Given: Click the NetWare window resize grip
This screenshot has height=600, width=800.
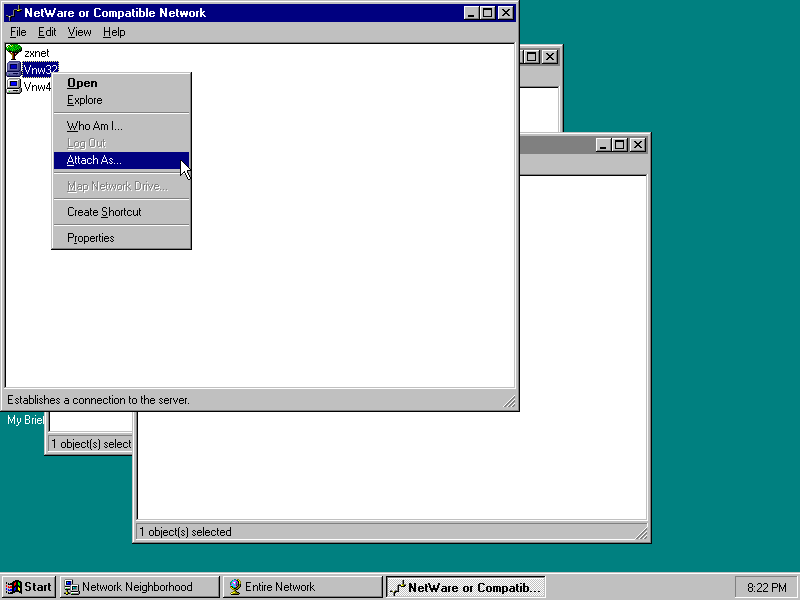Looking at the screenshot, I should [x=509, y=402].
